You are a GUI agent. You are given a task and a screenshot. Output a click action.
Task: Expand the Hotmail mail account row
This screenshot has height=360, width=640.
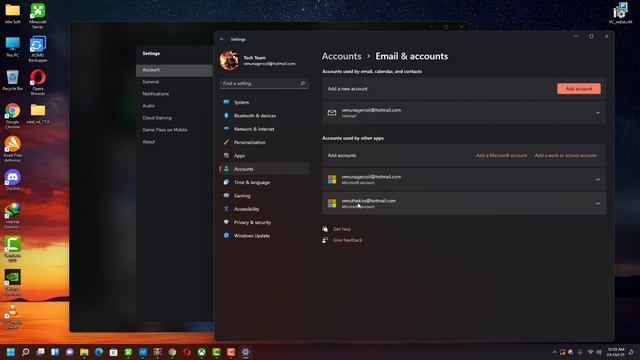pyautogui.click(x=464, y=113)
